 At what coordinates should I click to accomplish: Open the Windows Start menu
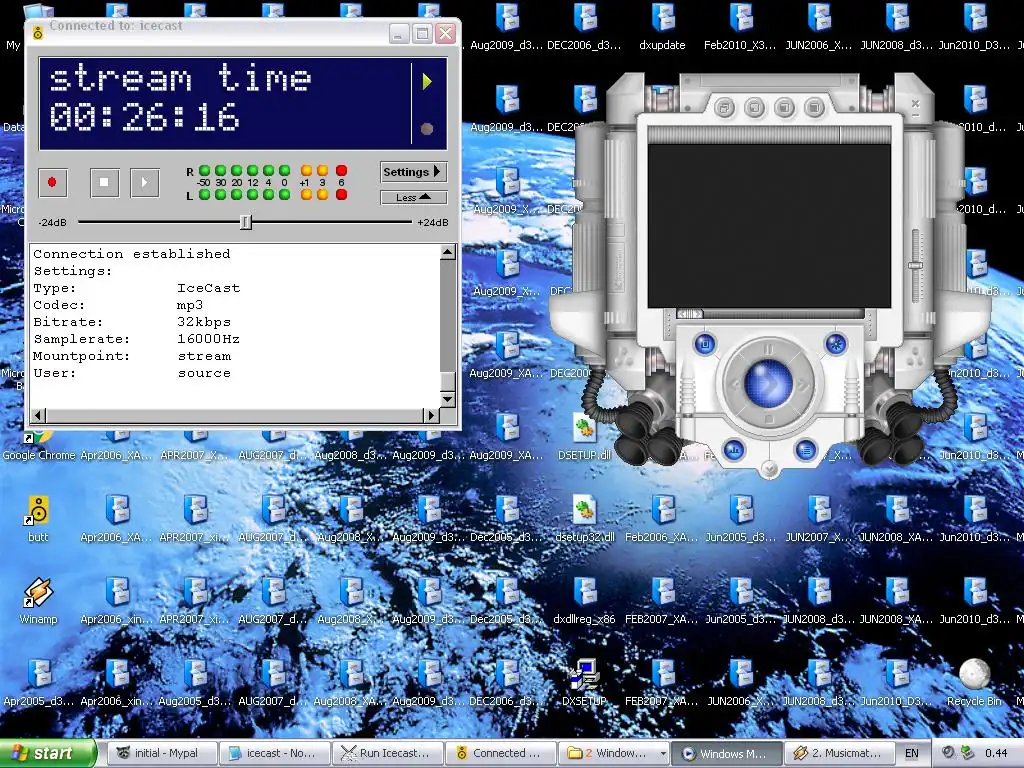(47, 753)
